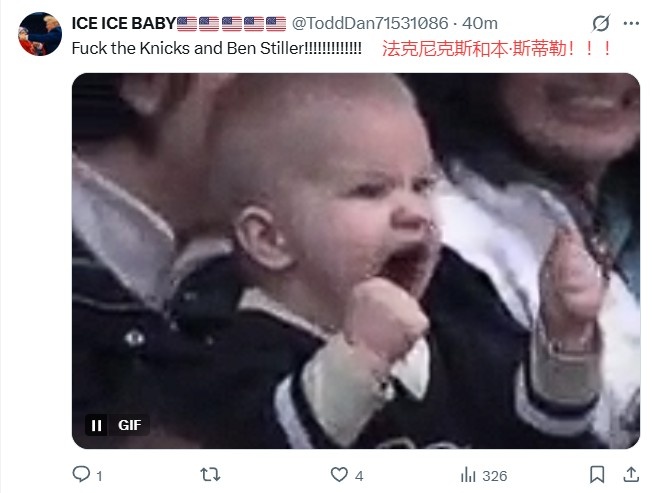View post analytics bar-chart icon
Image resolution: width=654 pixels, height=493 pixels.
coord(468,475)
